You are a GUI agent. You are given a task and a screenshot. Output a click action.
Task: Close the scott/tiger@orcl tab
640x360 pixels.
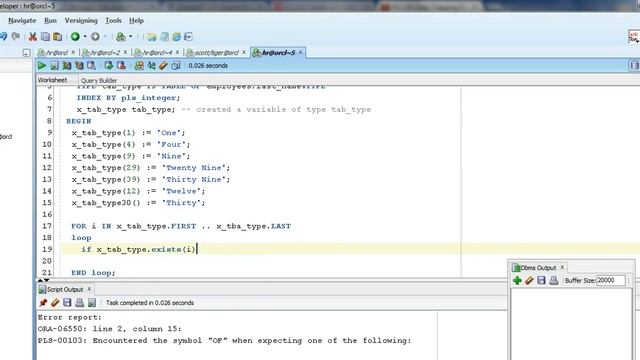[244, 52]
